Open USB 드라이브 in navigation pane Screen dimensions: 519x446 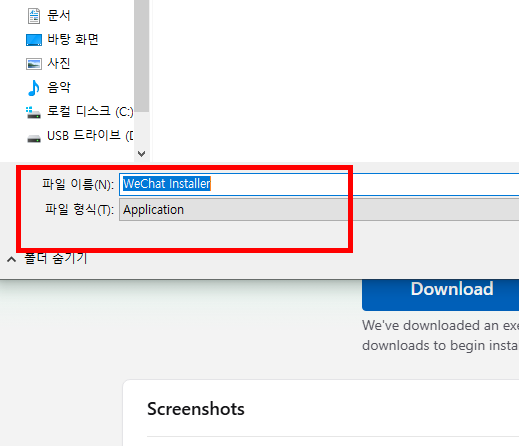point(90,135)
